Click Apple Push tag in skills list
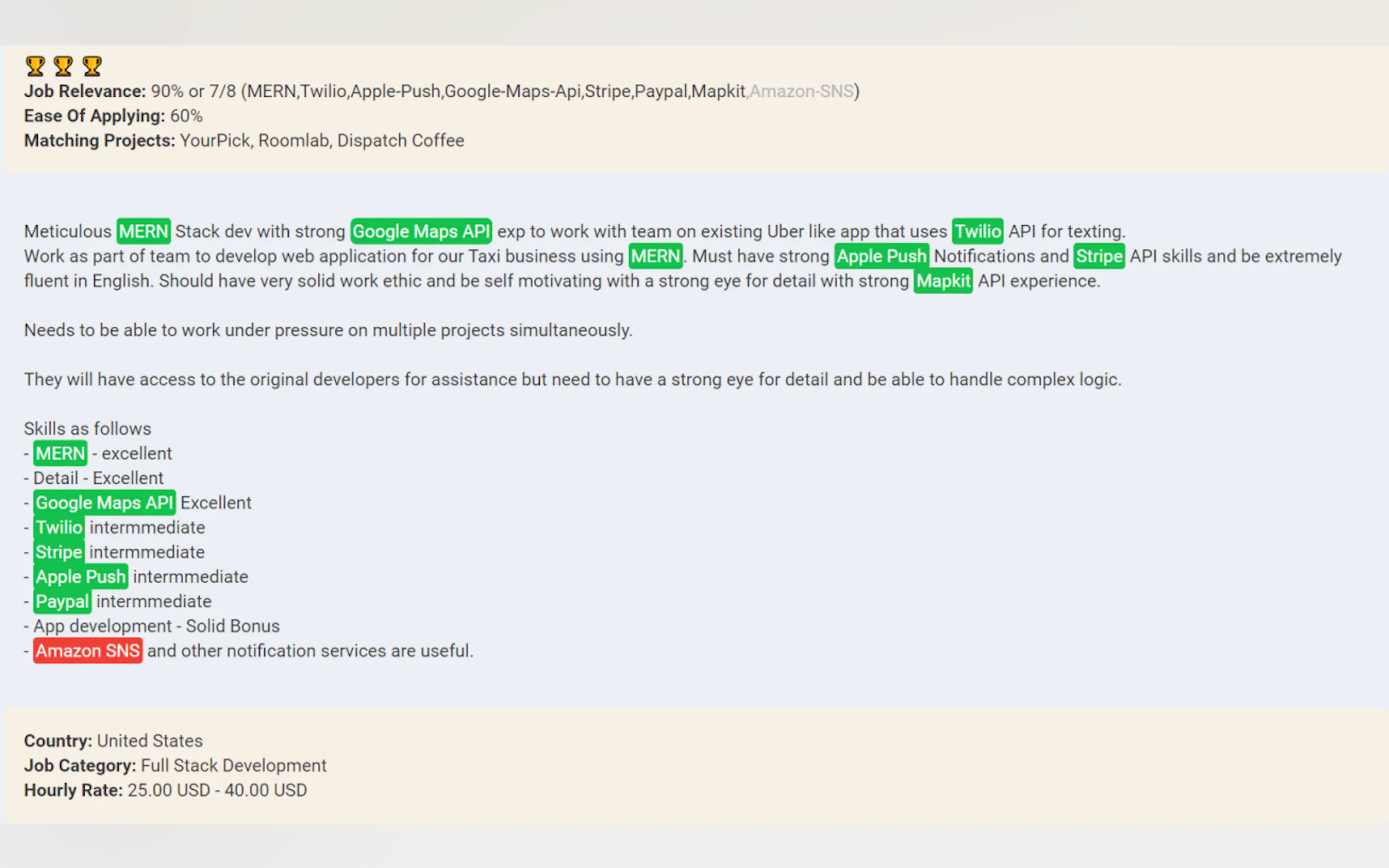This screenshot has width=1389, height=868. tap(80, 576)
